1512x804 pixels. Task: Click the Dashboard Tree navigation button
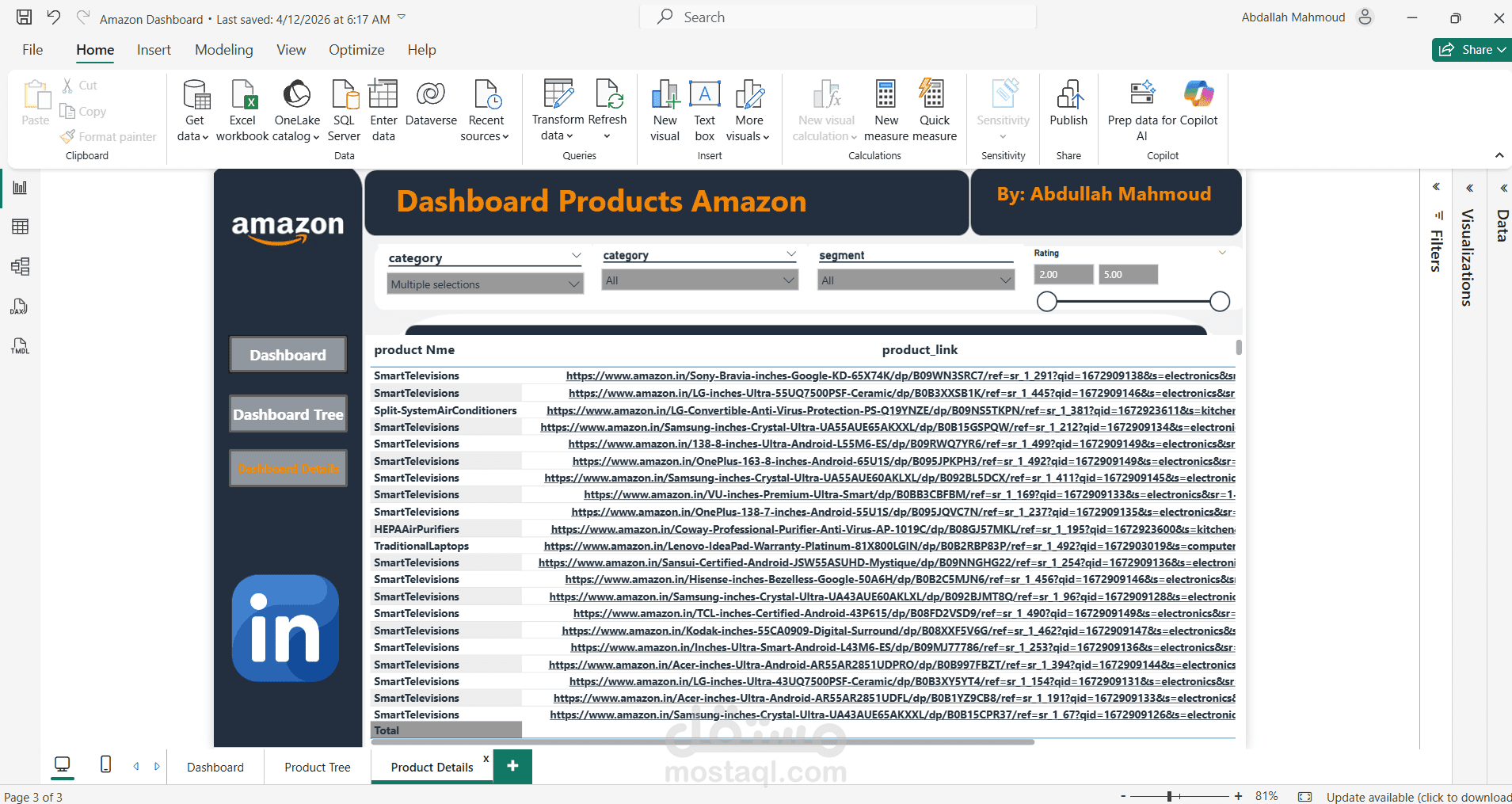click(288, 414)
